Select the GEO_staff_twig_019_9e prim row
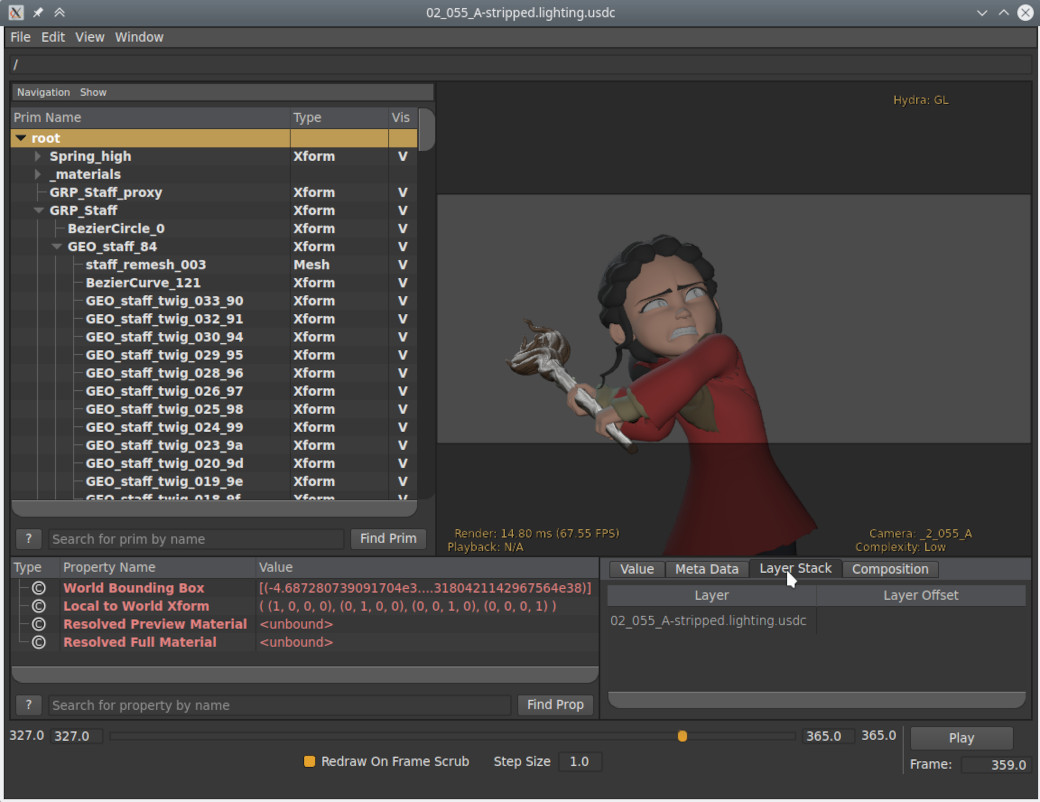 (214, 482)
